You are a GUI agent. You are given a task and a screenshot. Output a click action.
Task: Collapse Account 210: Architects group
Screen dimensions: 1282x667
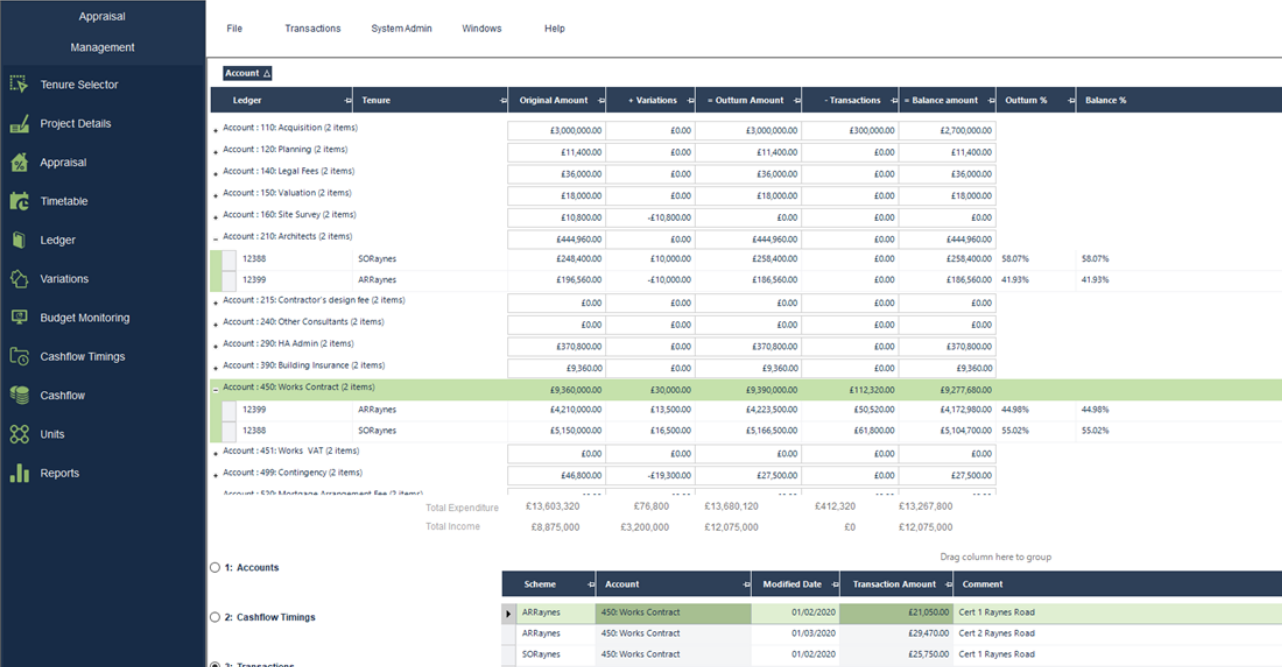pyautogui.click(x=215, y=238)
